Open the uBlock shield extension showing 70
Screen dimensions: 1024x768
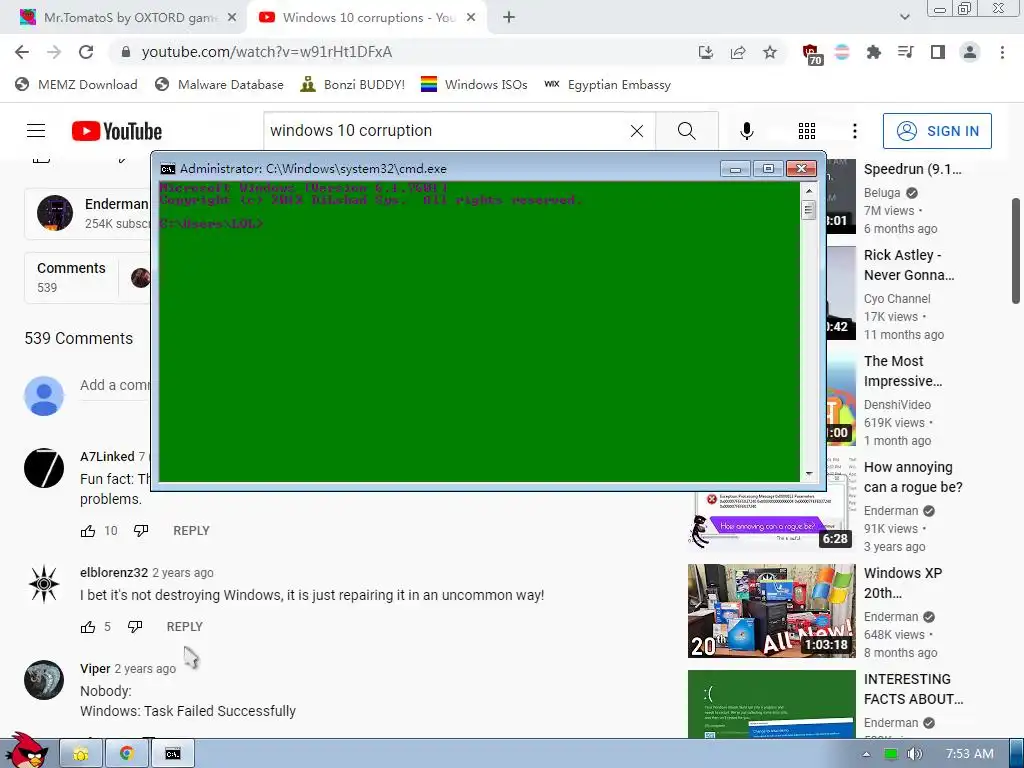point(812,54)
